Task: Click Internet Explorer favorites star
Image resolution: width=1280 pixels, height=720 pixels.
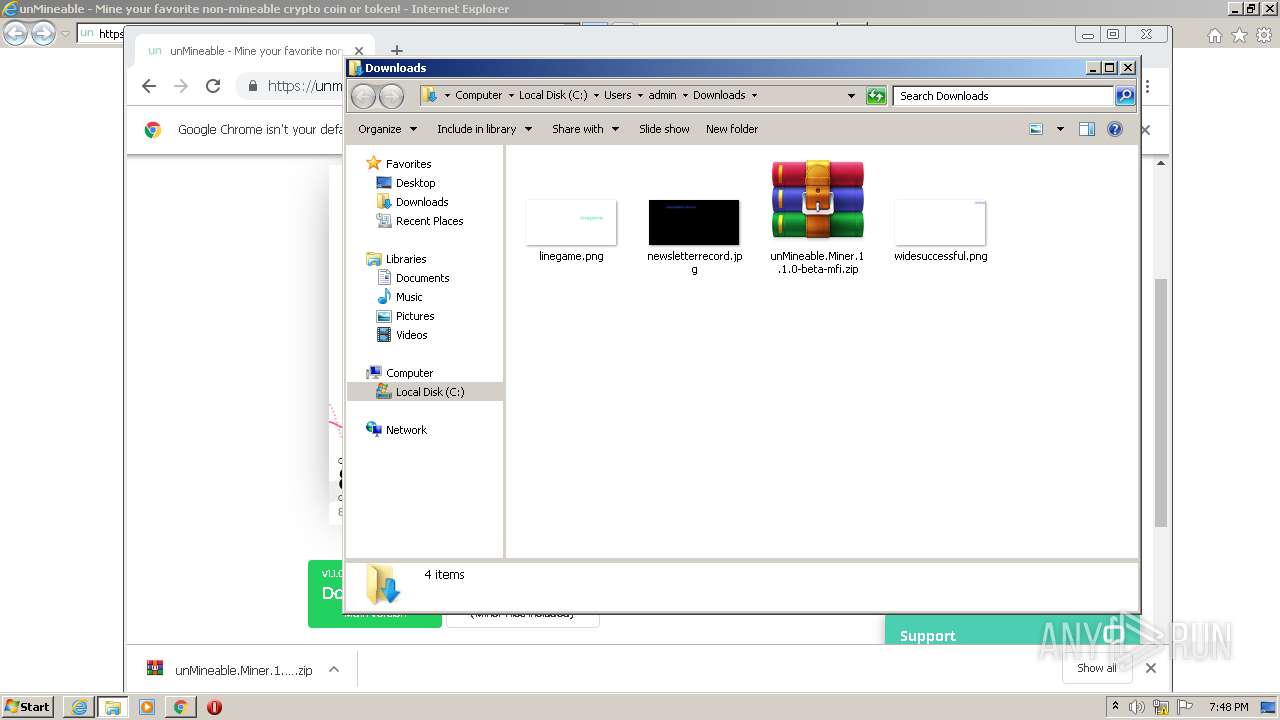Action: pyautogui.click(x=1239, y=35)
